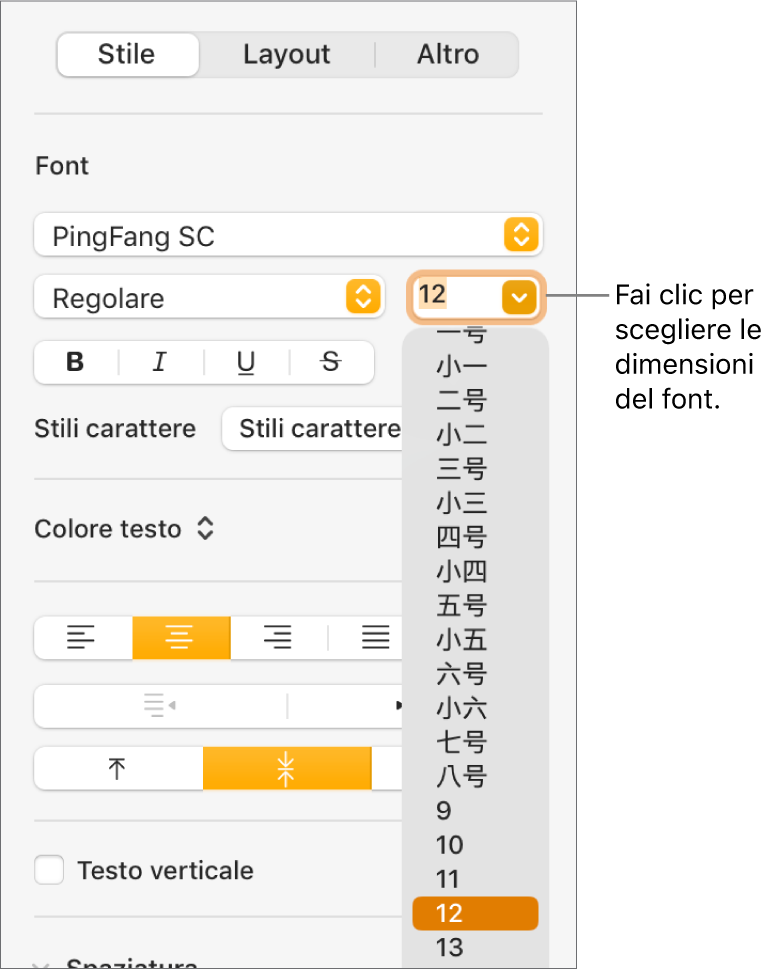This screenshot has height=969, width=780.
Task: Open the font size dropdown arrow
Action: (x=520, y=297)
